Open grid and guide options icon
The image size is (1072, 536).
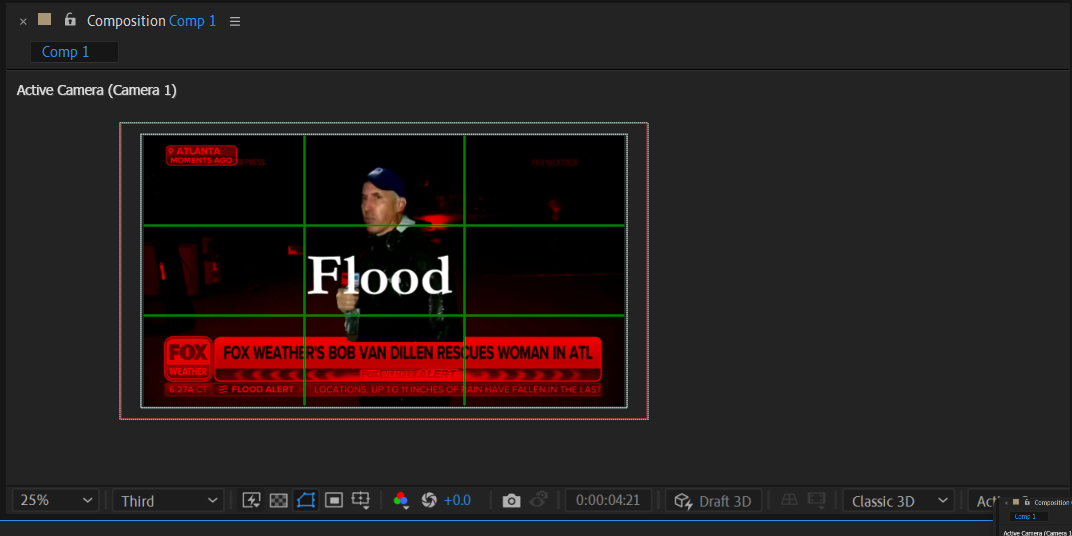click(360, 500)
